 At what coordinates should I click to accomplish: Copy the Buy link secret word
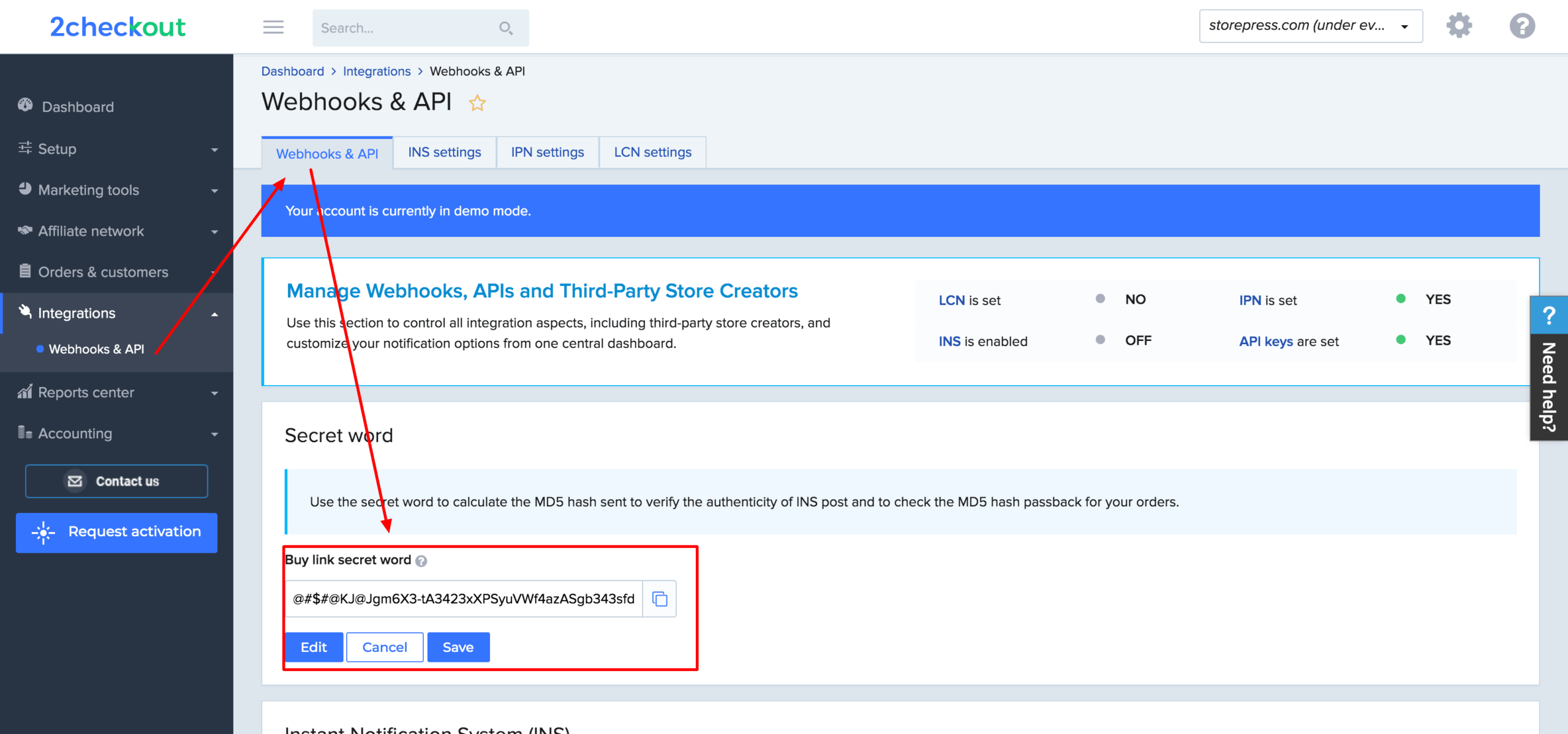coord(660,599)
